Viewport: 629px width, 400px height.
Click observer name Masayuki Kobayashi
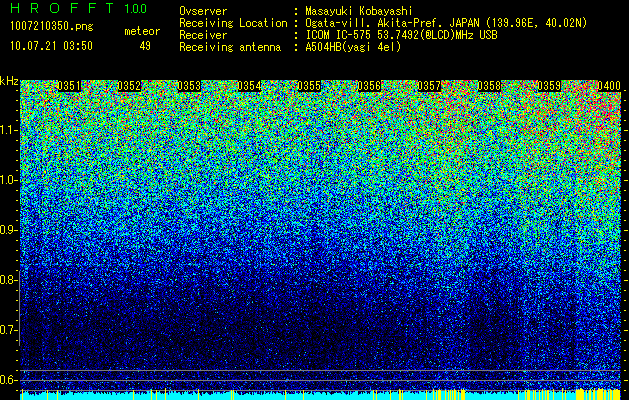[359, 11]
